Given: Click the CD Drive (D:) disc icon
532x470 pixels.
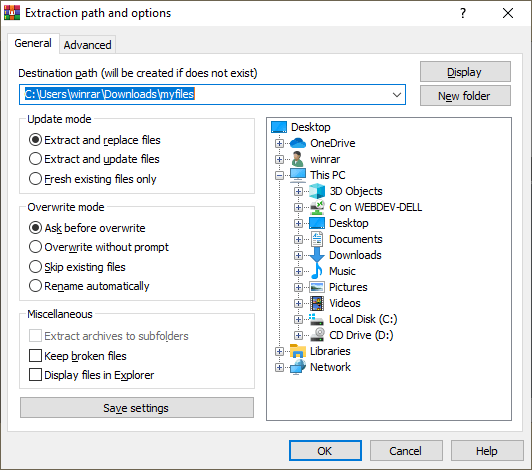Looking at the screenshot, I should pos(318,335).
